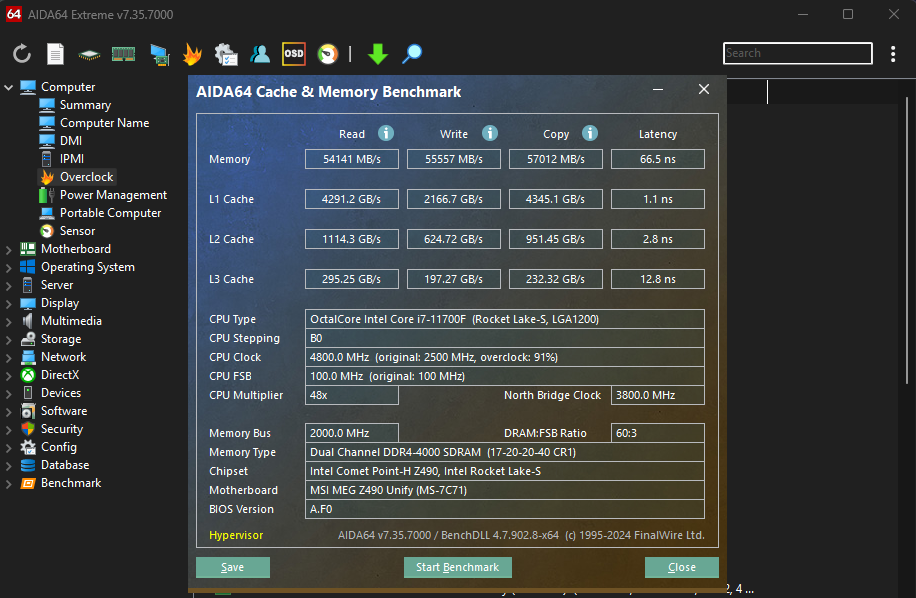Open the Report document icon in toolbar
Screen dimensions: 916x598
(56, 54)
